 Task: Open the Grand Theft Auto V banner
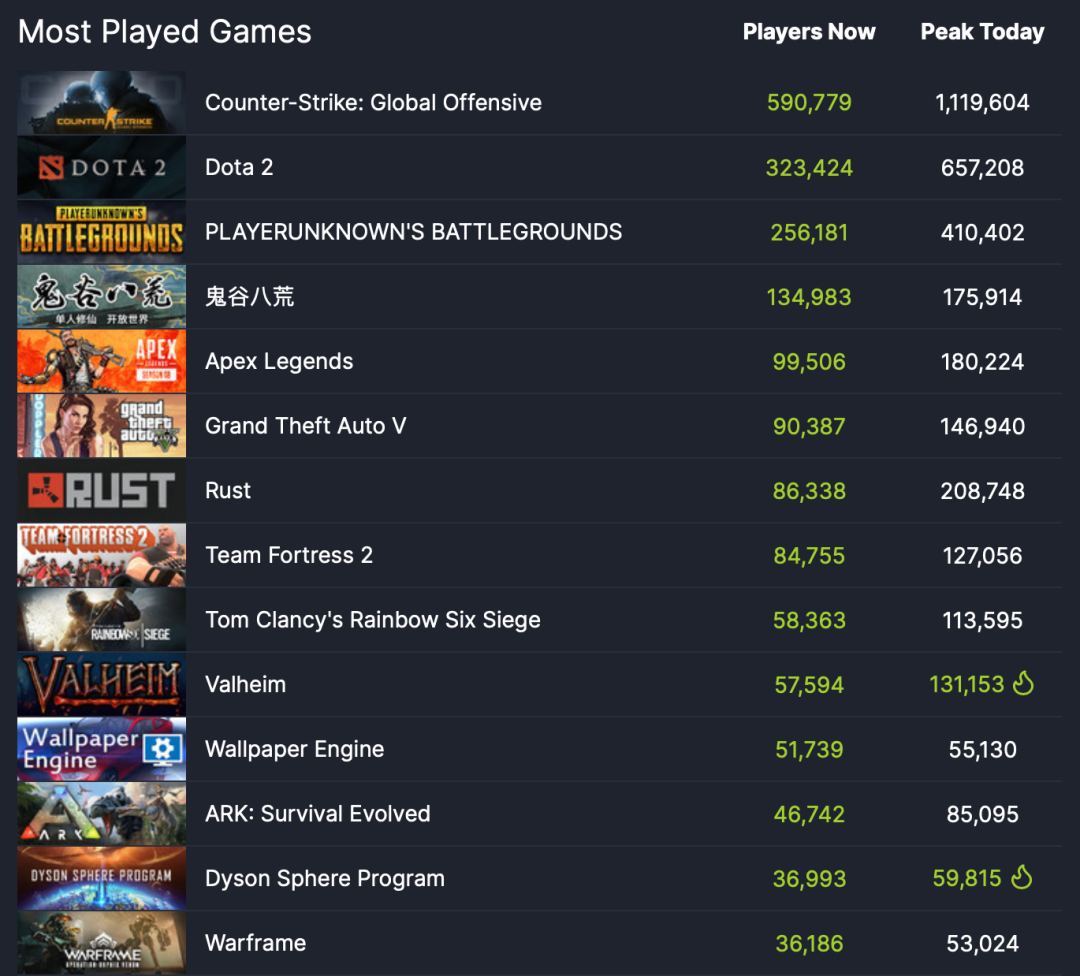[101, 426]
